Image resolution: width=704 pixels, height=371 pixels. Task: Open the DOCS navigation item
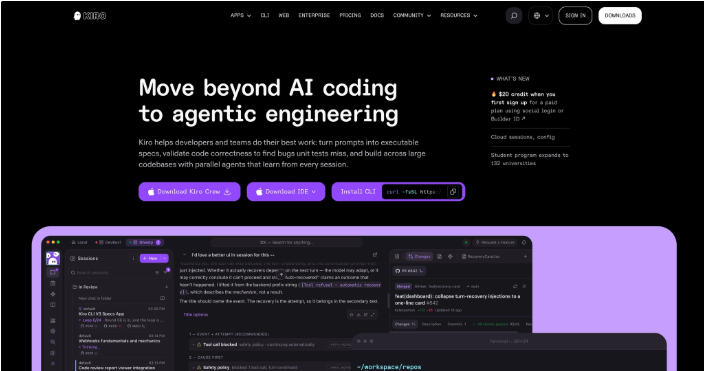tap(377, 15)
